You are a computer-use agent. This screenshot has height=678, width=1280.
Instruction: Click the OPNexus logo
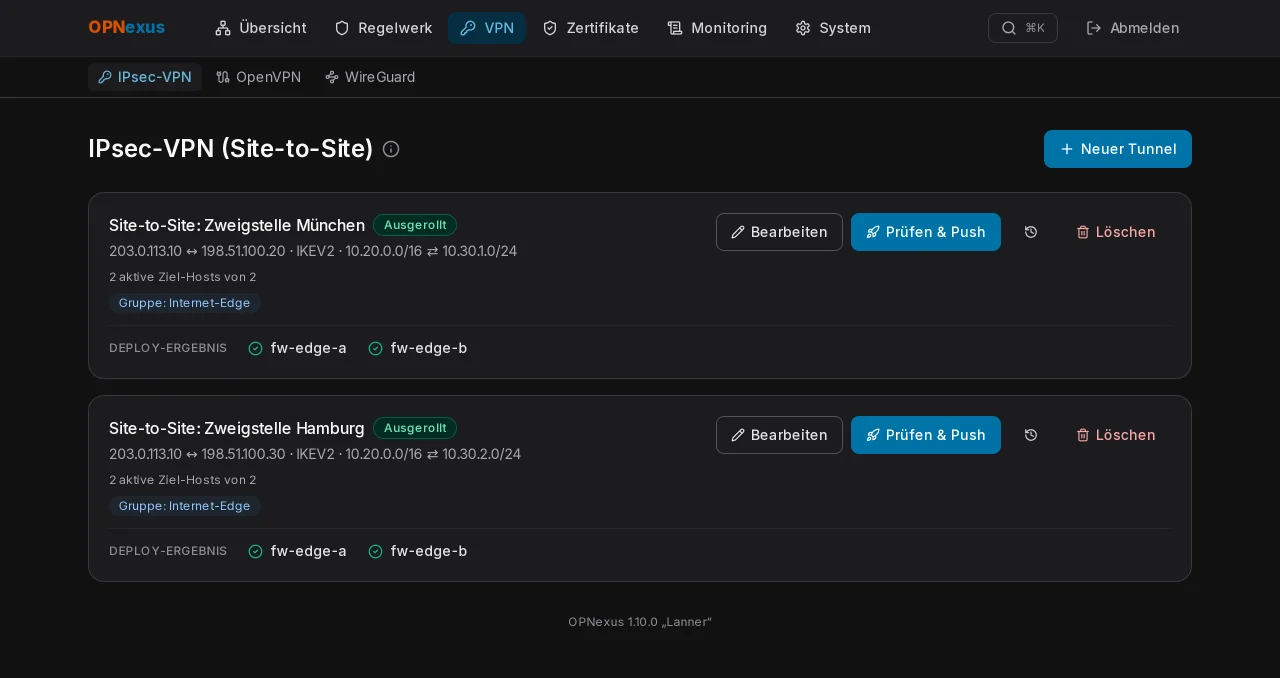point(127,28)
